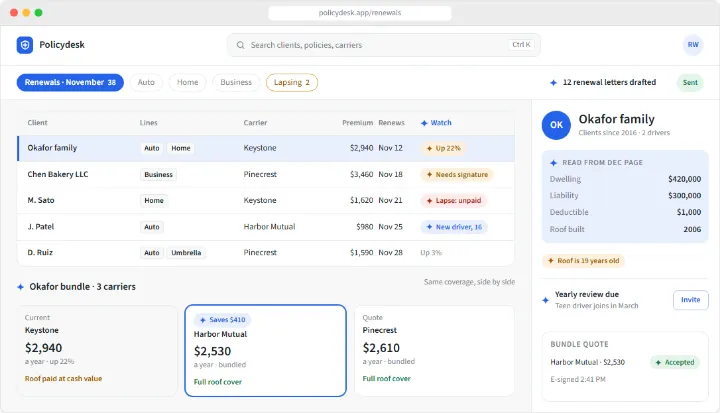
Task: Click the New driver, 16 badge
Action: click(x=454, y=227)
